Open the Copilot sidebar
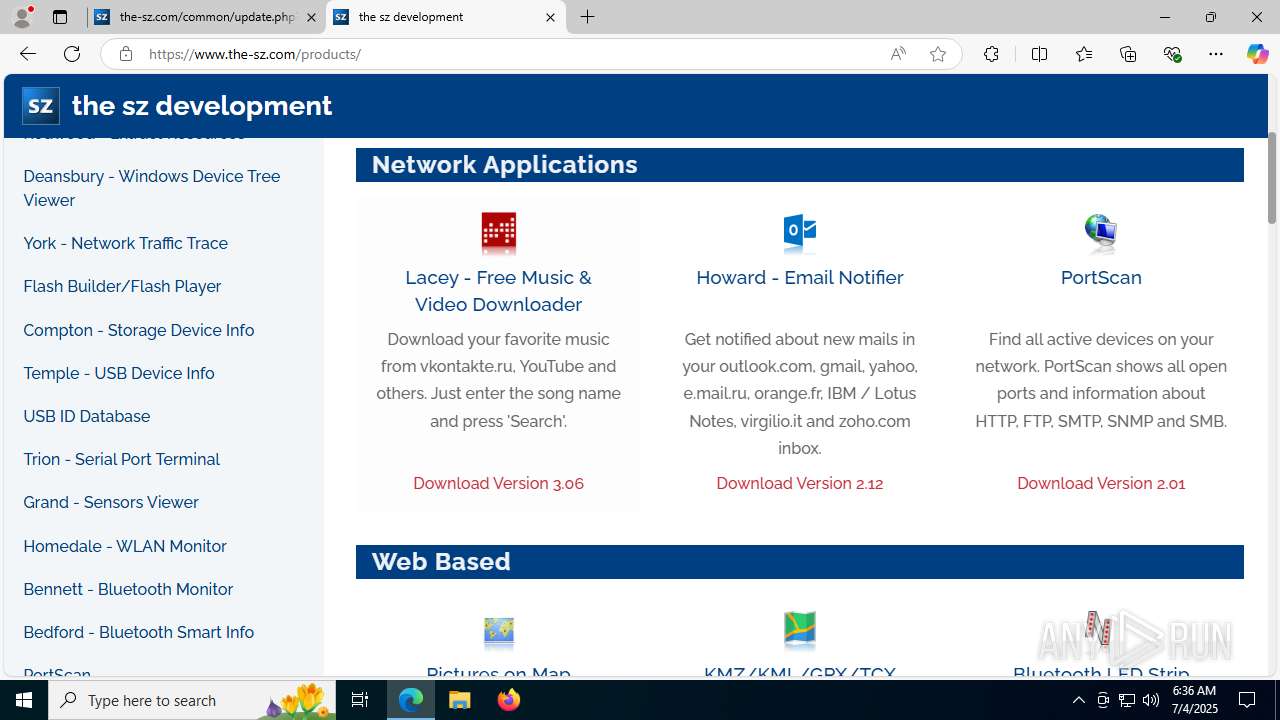 [x=1257, y=54]
